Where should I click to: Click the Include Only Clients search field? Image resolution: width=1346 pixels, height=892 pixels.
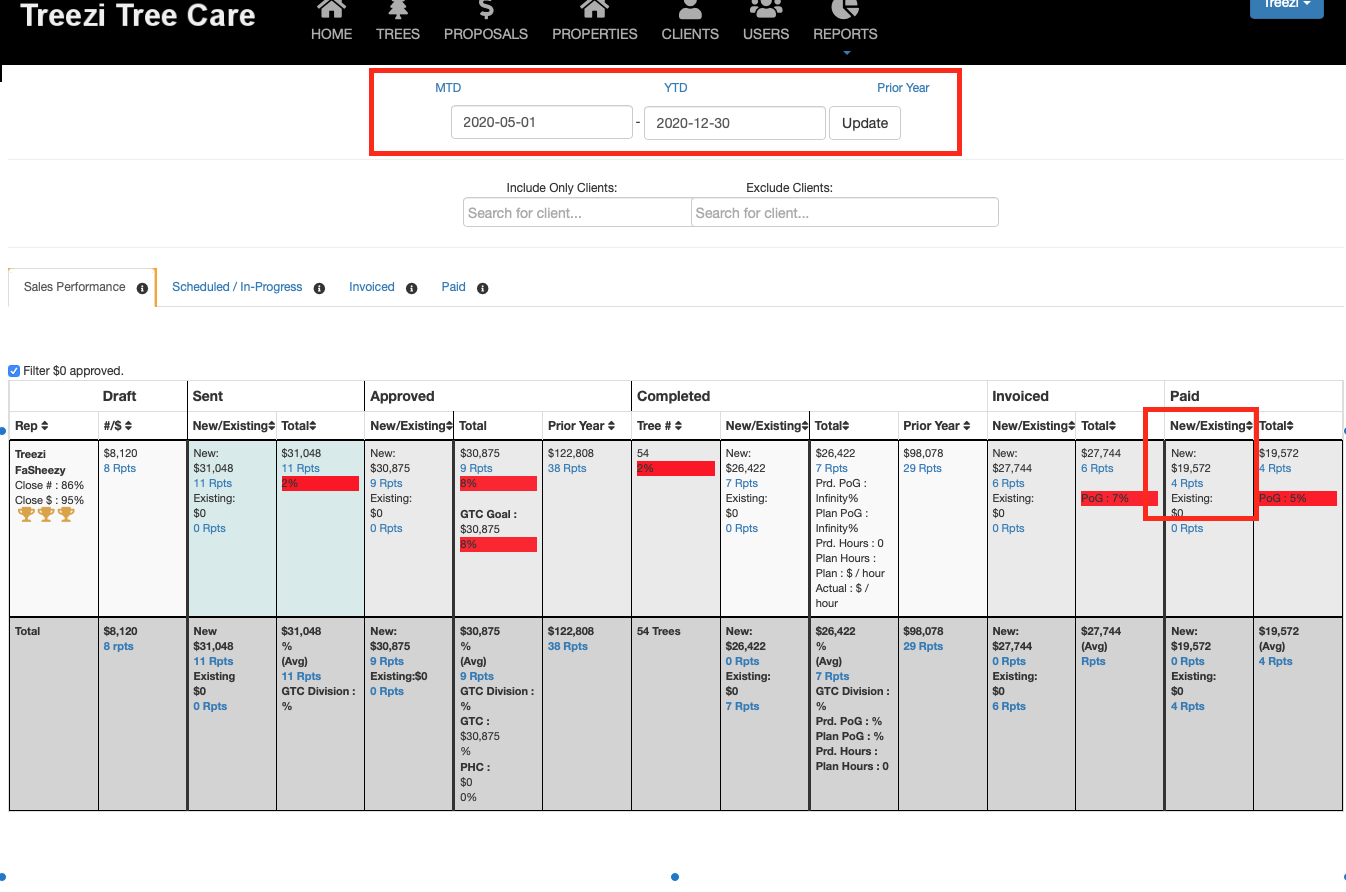[x=577, y=212]
